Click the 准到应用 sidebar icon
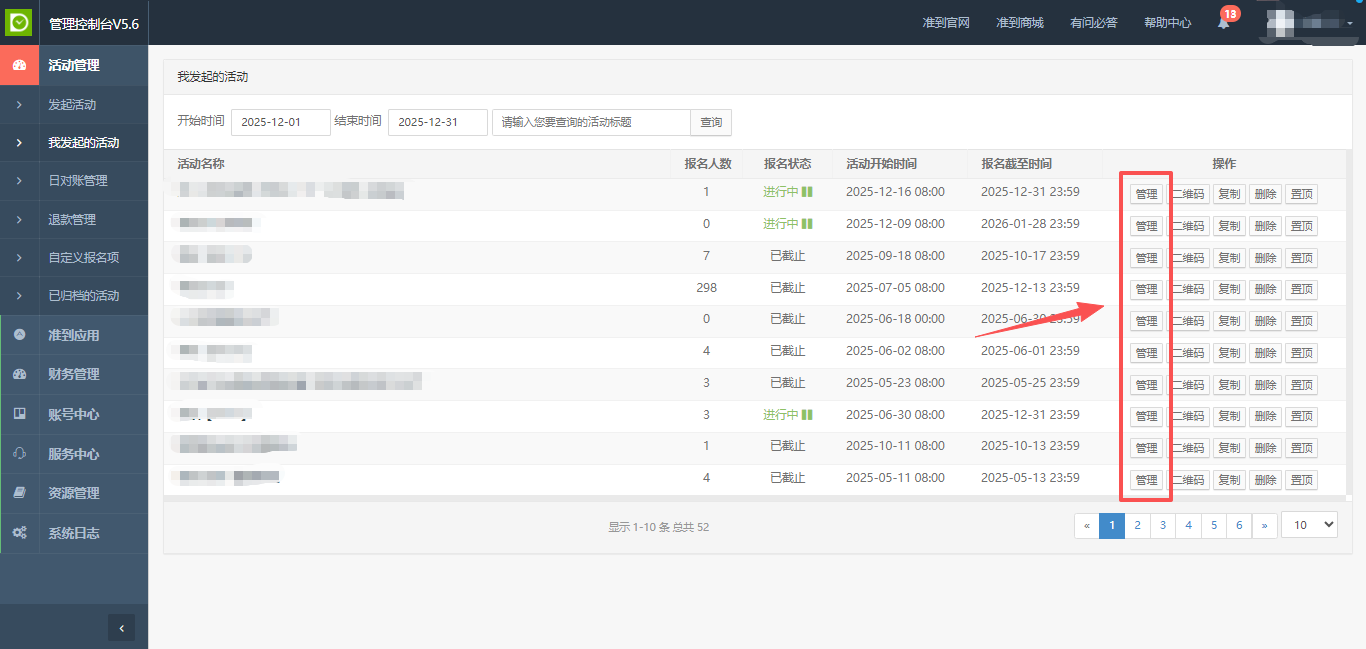 [19, 335]
